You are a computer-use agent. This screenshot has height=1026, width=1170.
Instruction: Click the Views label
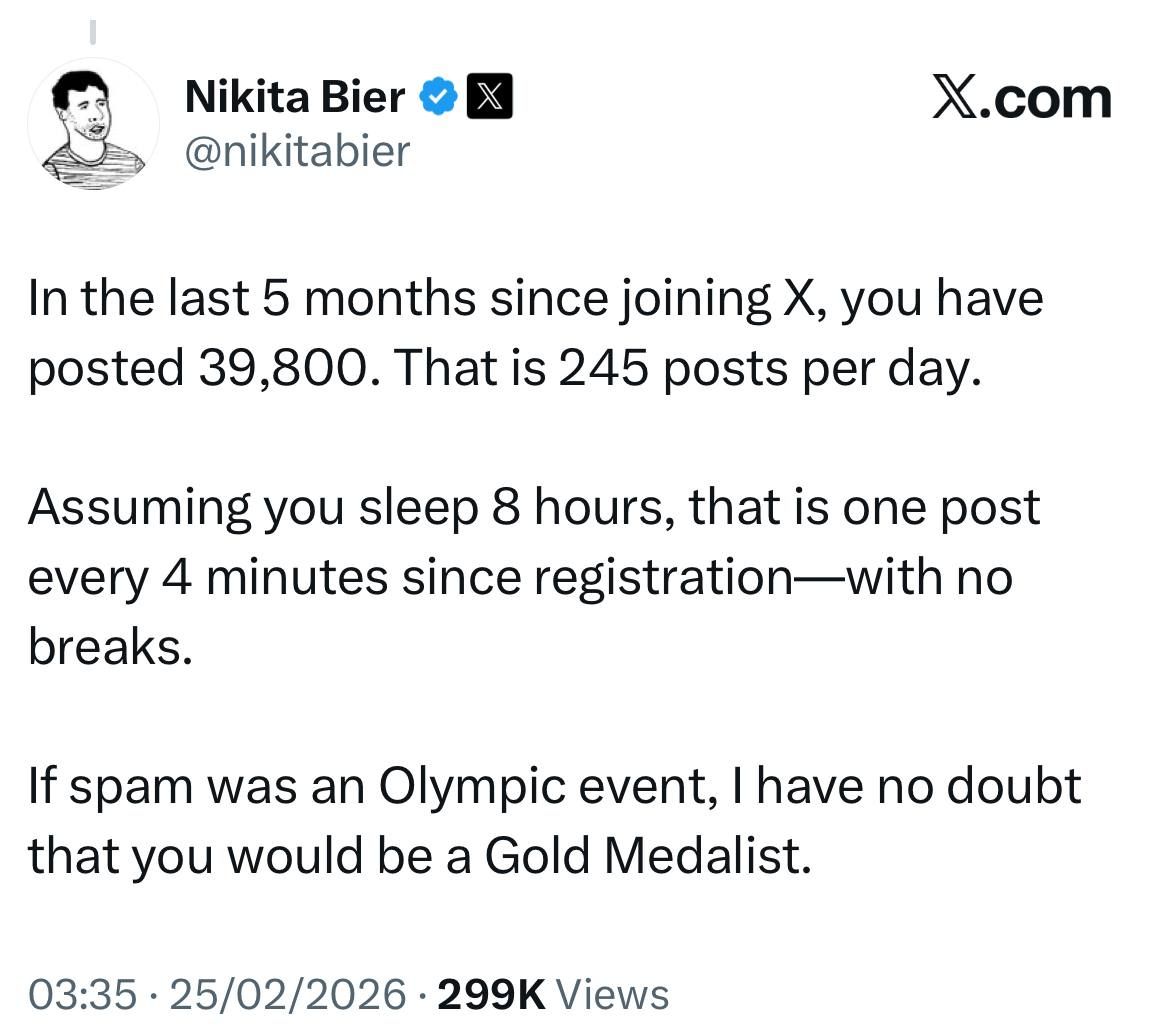pos(611,994)
